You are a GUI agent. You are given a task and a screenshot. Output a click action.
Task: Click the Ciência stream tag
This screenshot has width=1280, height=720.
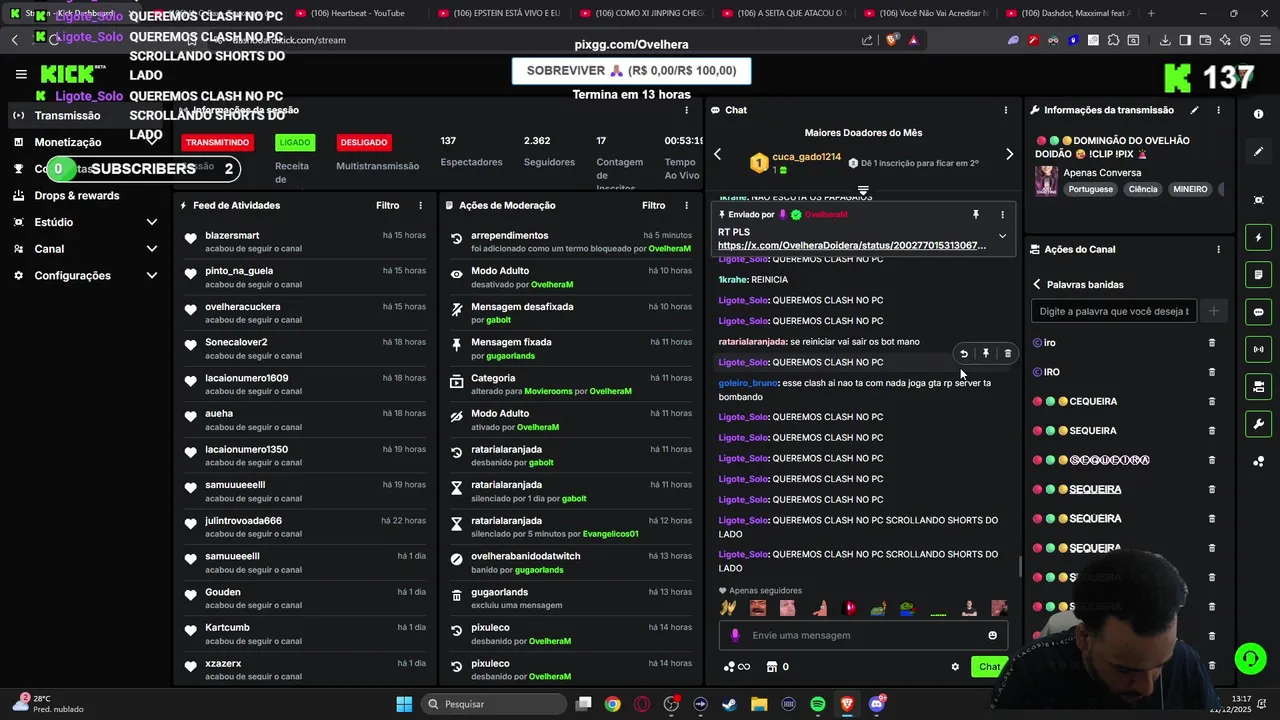click(x=1143, y=189)
